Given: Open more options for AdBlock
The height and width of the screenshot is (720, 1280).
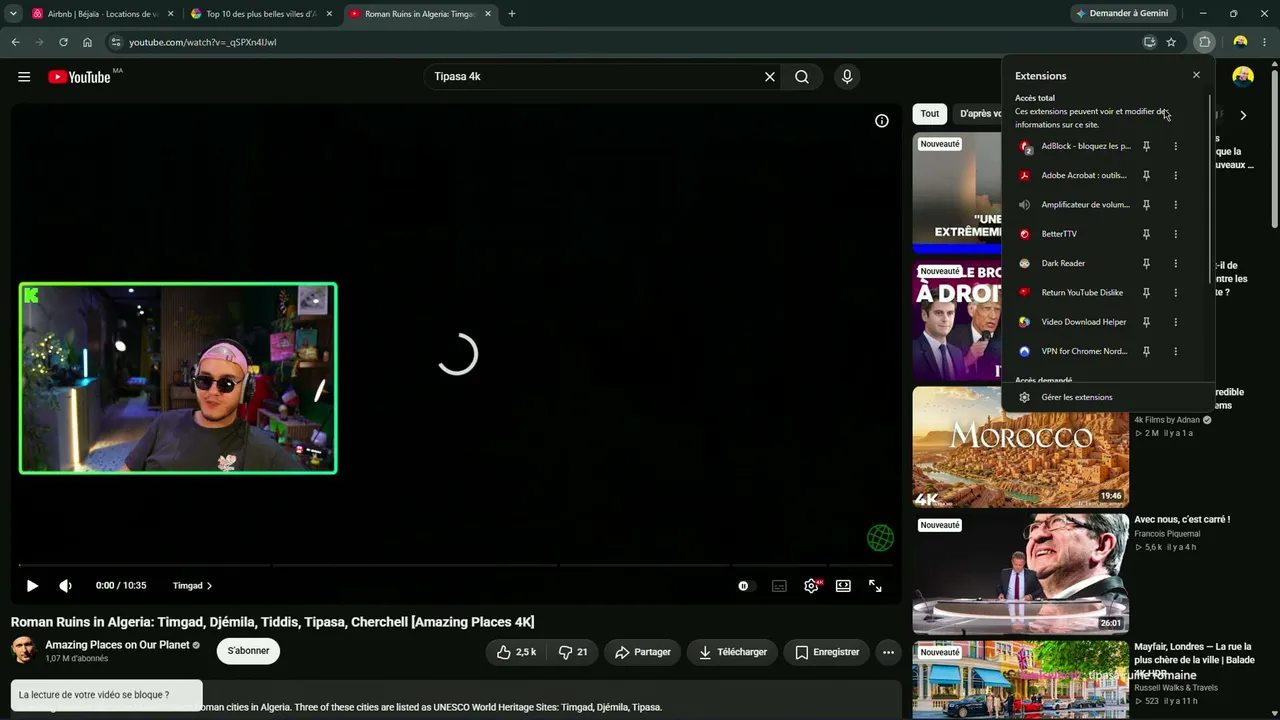Looking at the screenshot, I should tap(1176, 146).
